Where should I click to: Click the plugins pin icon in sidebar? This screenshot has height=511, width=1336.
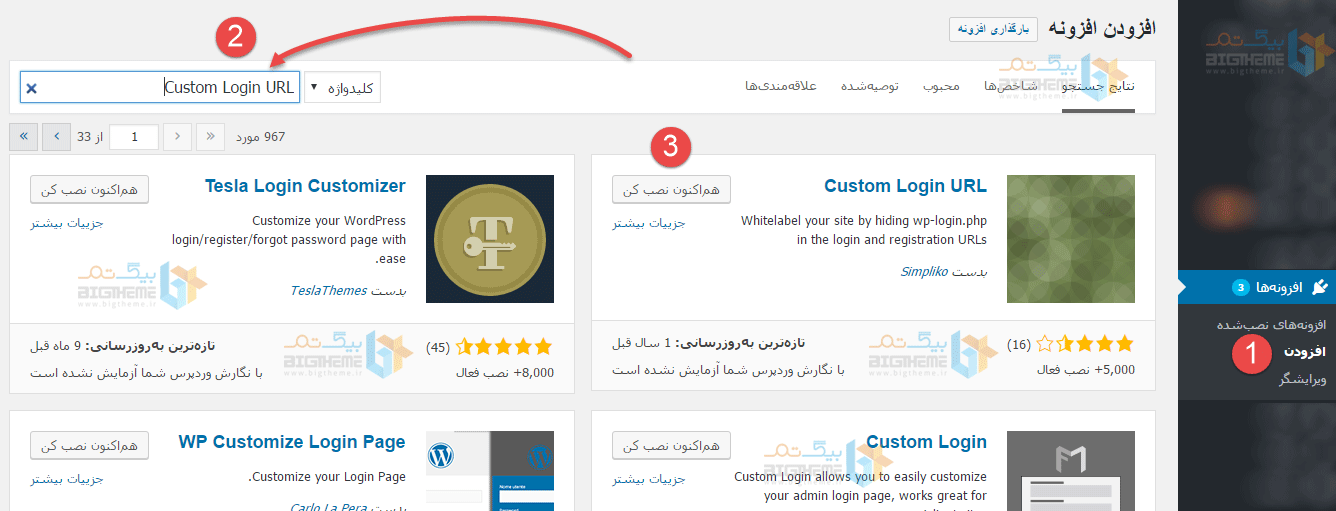1318,288
